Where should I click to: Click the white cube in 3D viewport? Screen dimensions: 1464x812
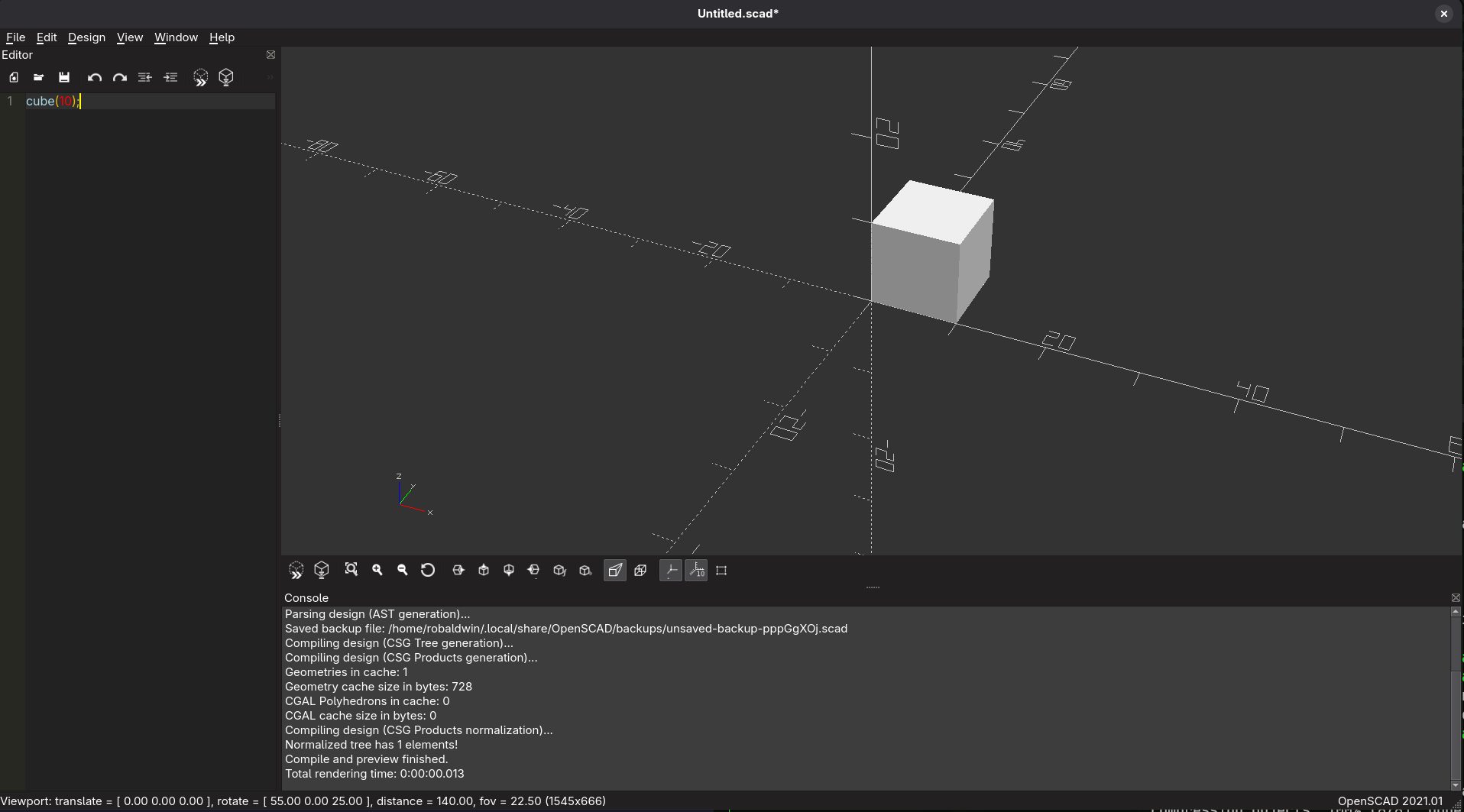click(x=932, y=252)
